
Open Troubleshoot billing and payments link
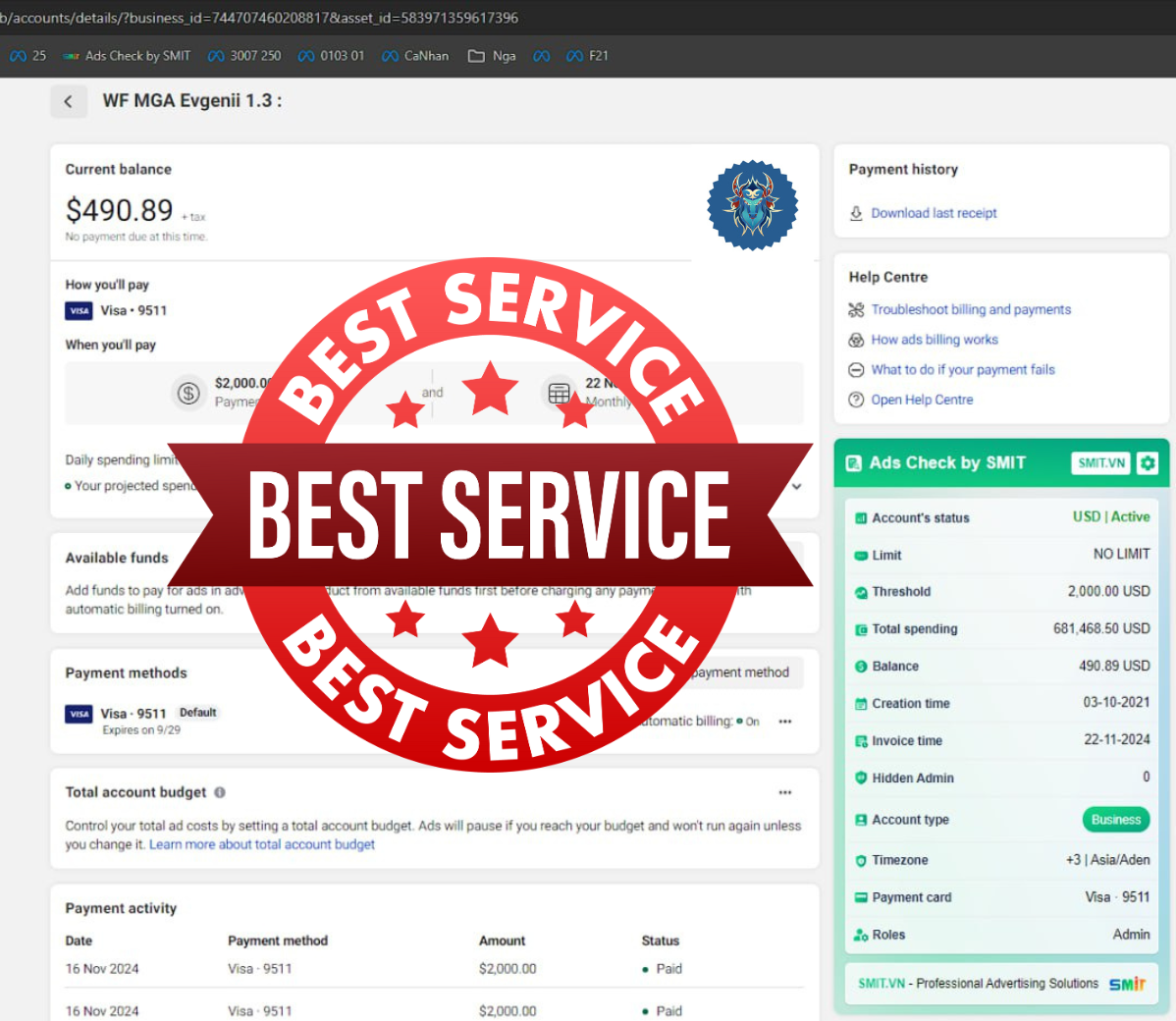[971, 310]
